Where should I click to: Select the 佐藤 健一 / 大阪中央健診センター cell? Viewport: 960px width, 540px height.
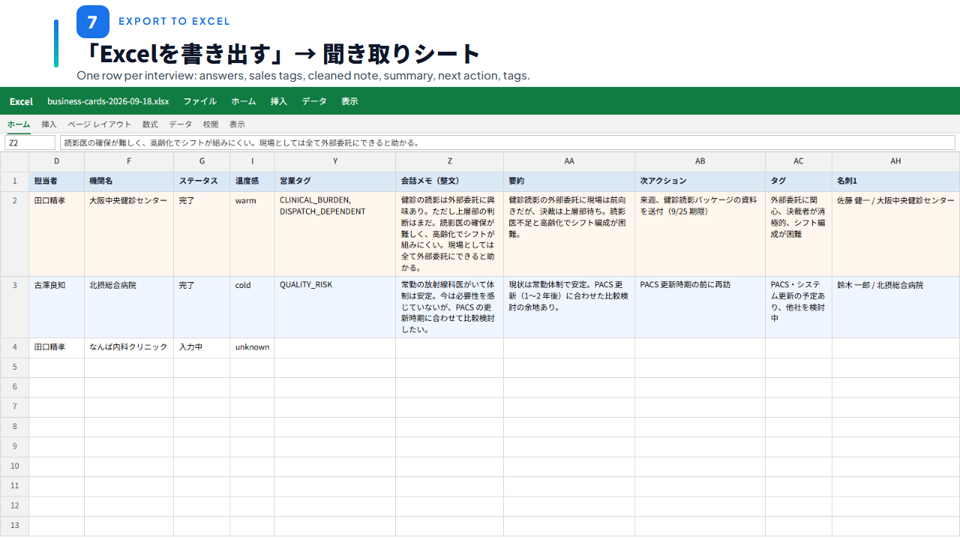[x=896, y=234]
